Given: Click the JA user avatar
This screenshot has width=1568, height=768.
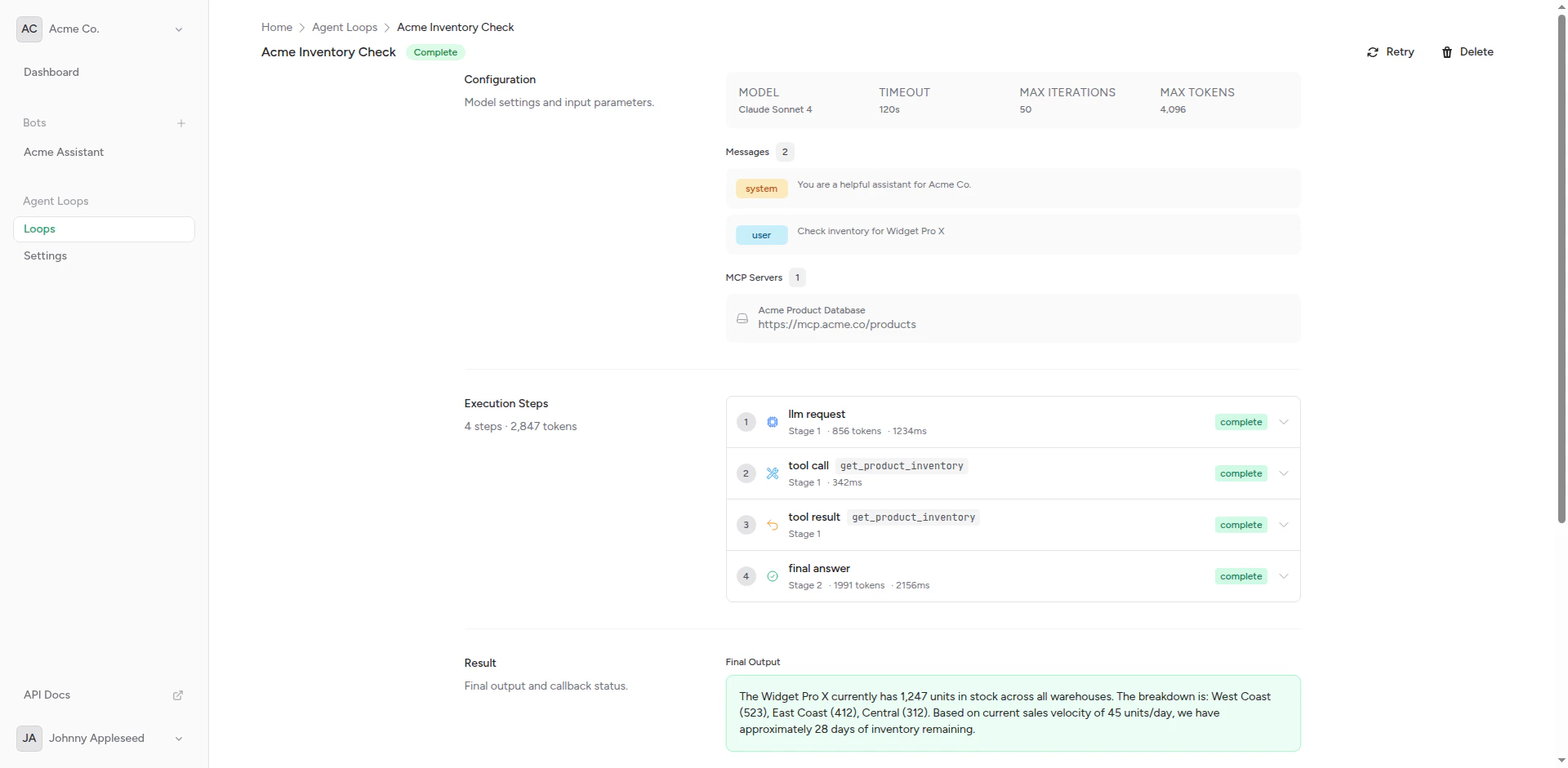Looking at the screenshot, I should (x=29, y=738).
